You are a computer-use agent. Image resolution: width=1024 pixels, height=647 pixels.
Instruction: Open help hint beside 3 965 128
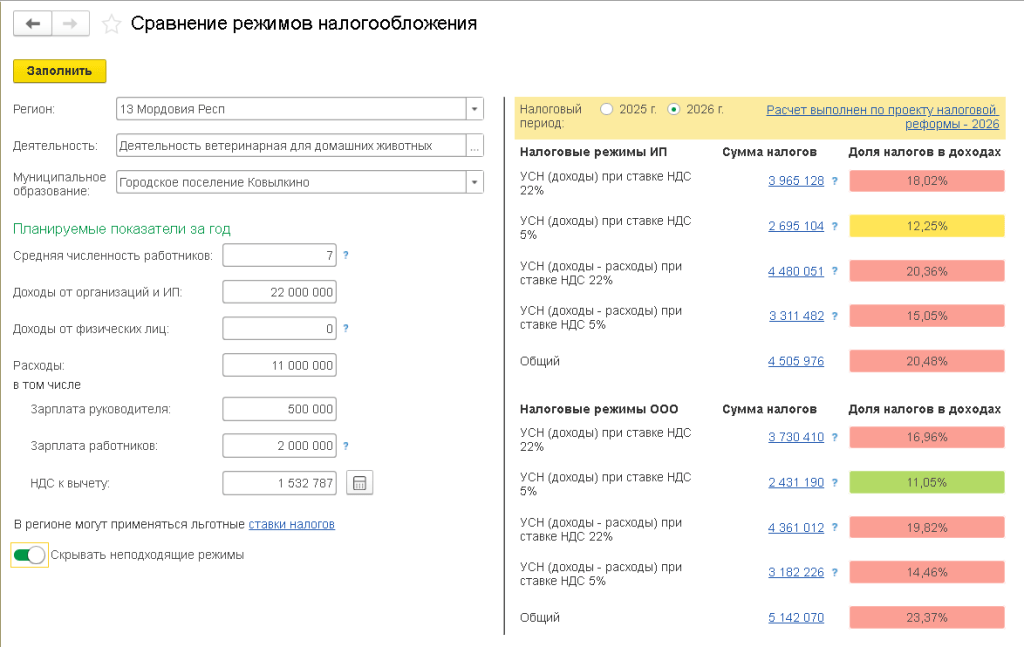tap(834, 181)
